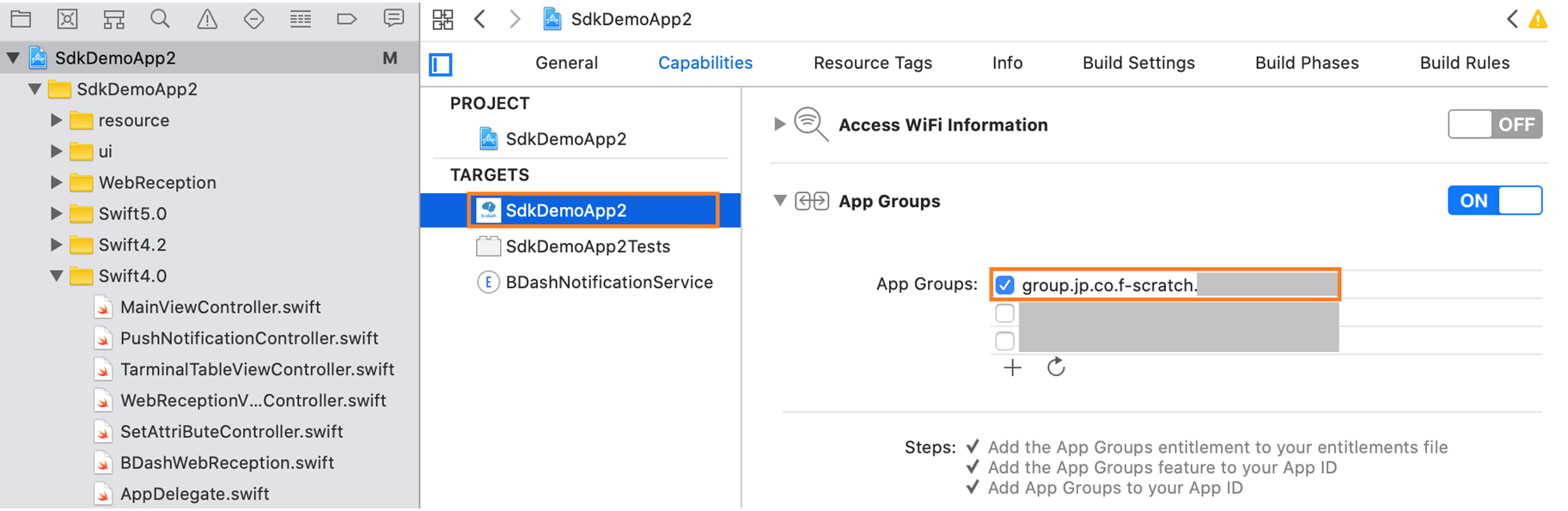Screen dimensions: 1568x511
Task: Open the find navigator magnifier icon
Action: (x=160, y=19)
